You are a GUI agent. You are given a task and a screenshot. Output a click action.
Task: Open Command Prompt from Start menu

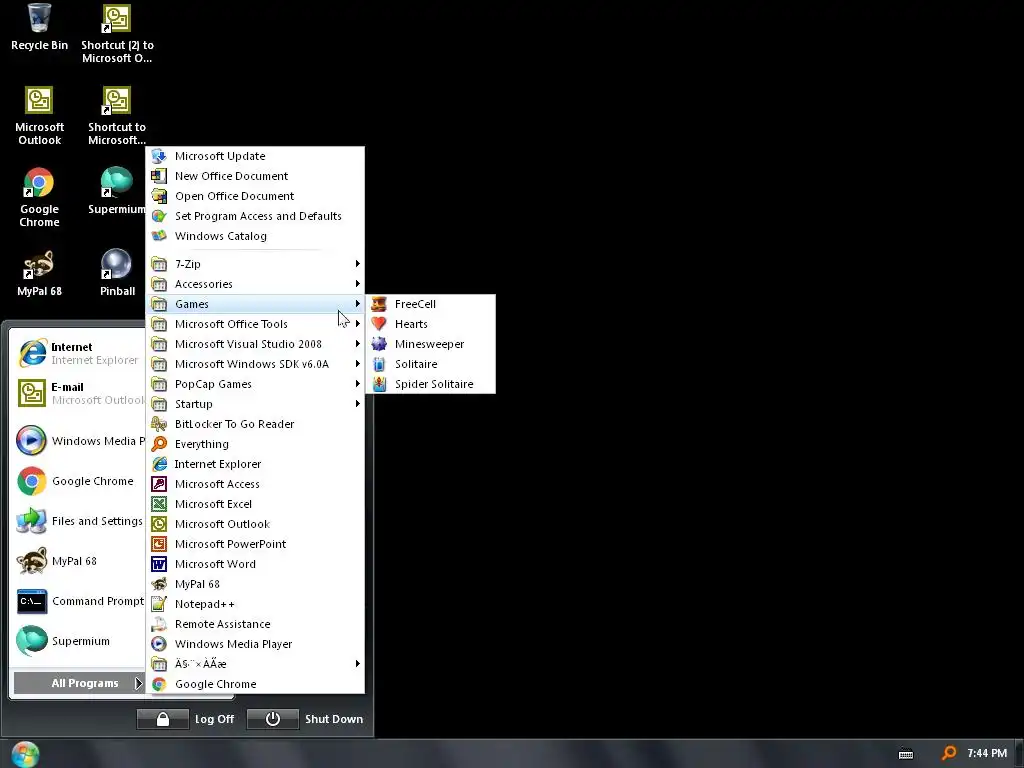pyautogui.click(x=78, y=601)
